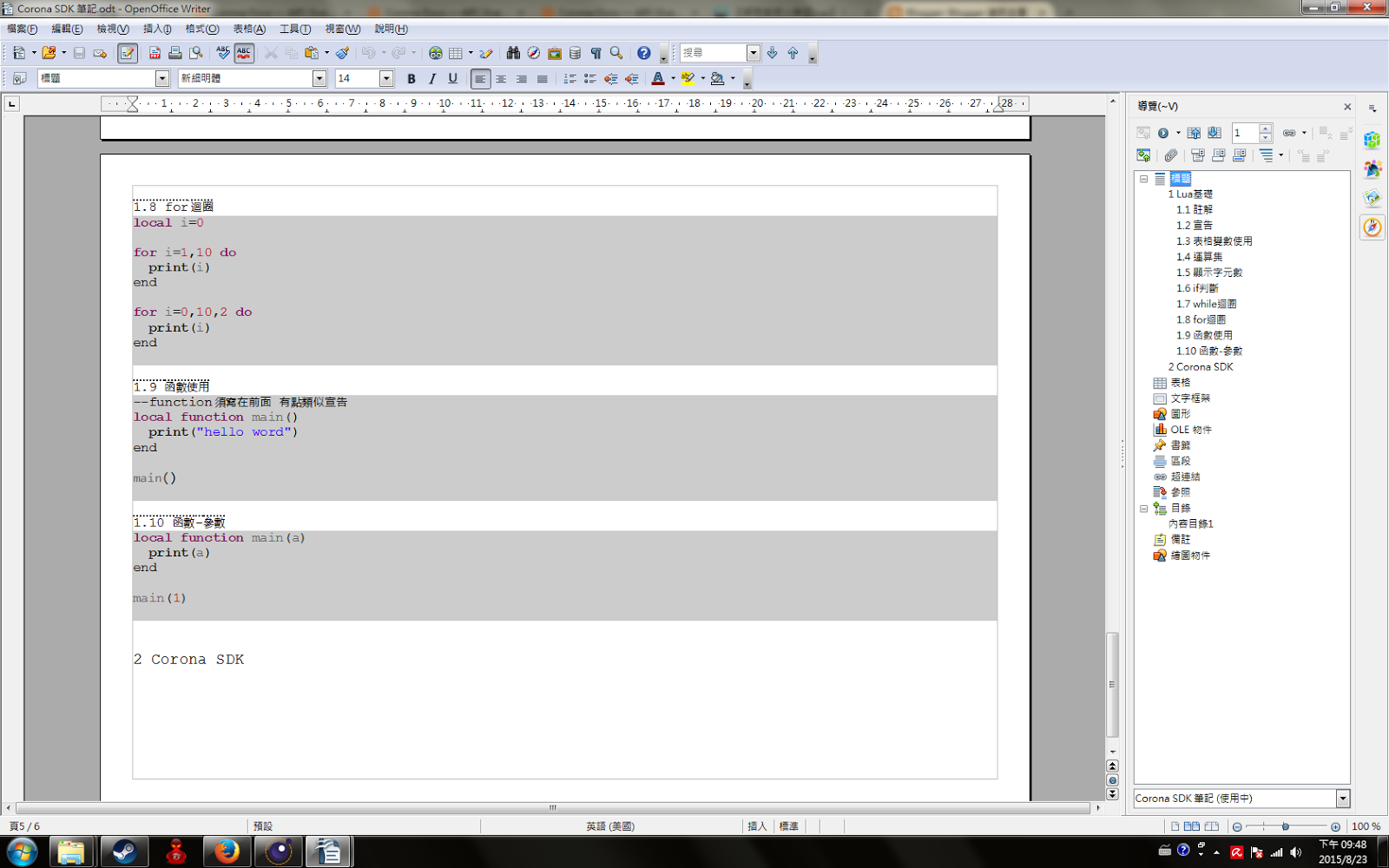Screen dimensions: 1389x868
Task: Toggle underline formatting
Action: click(x=453, y=78)
